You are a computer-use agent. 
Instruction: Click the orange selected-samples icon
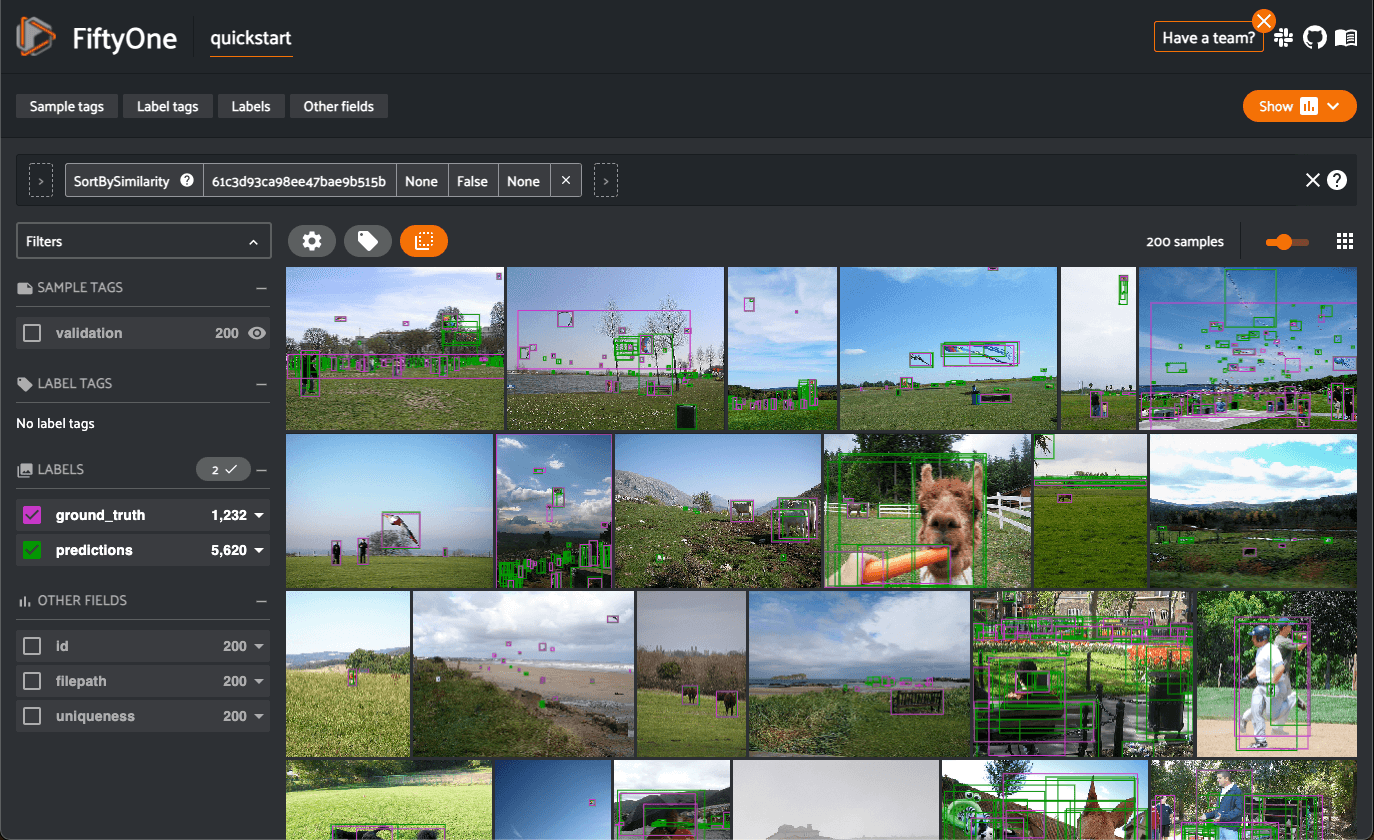coord(423,241)
